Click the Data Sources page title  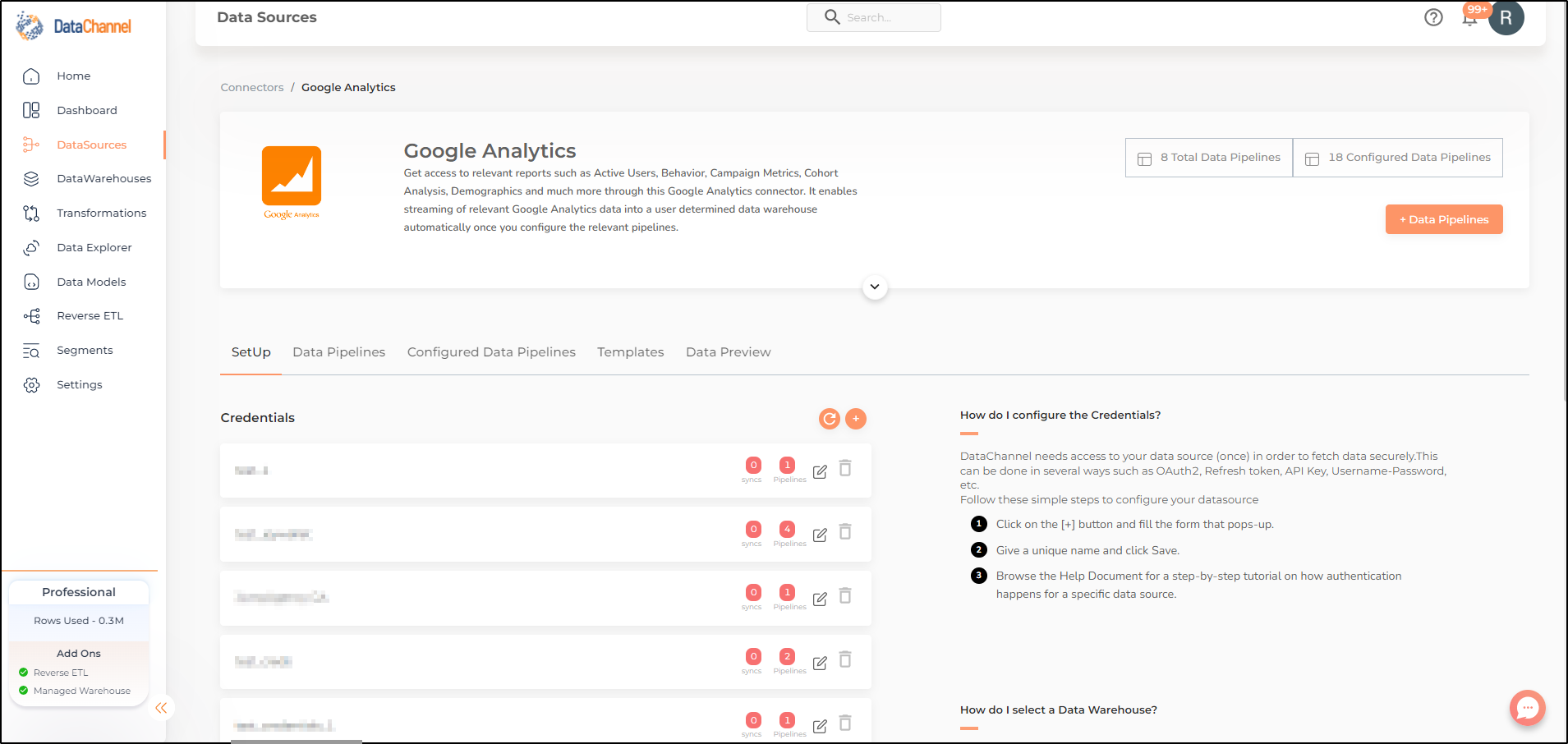click(x=267, y=17)
